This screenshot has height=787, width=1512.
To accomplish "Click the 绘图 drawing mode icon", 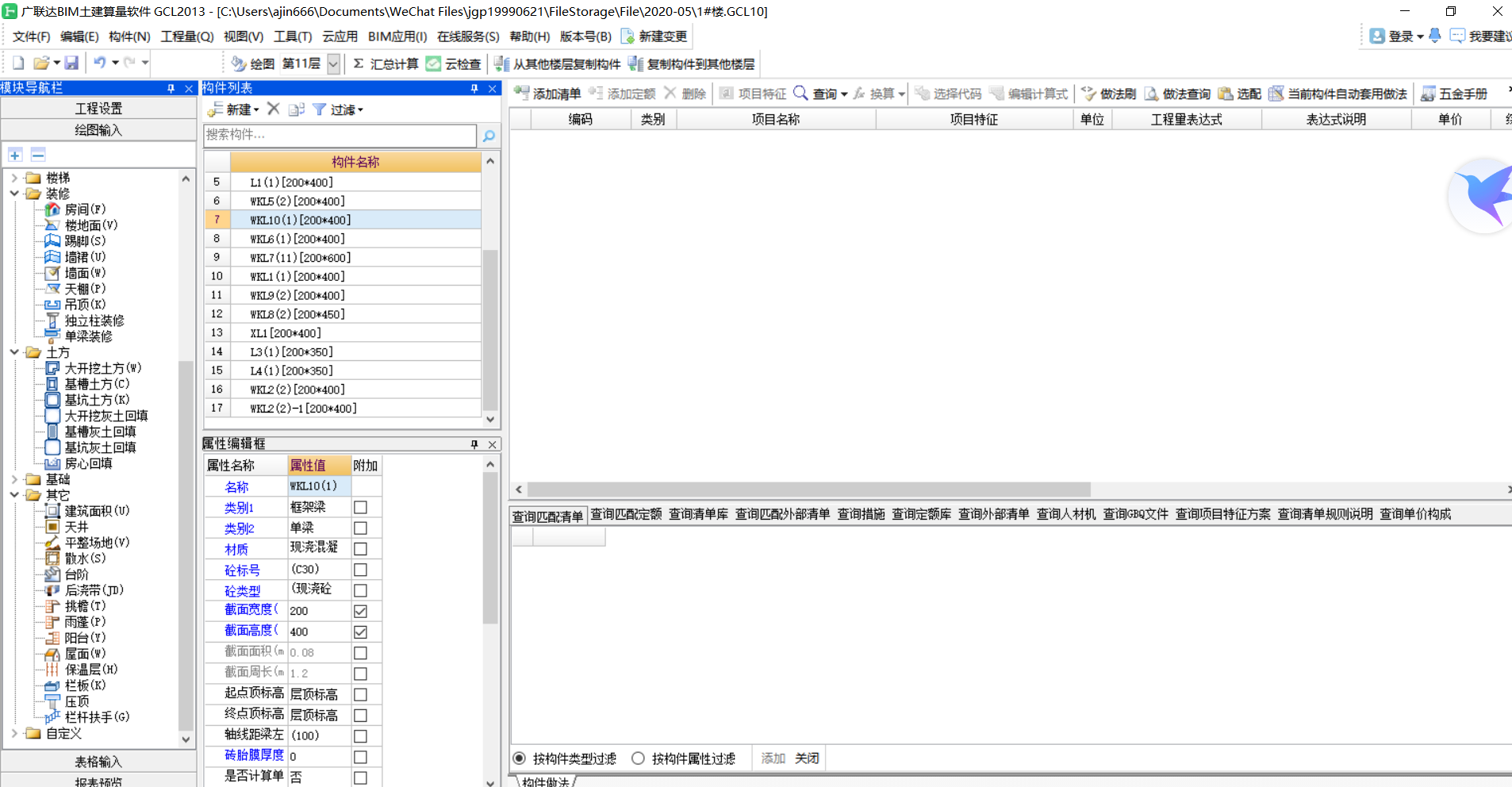I will click(239, 63).
